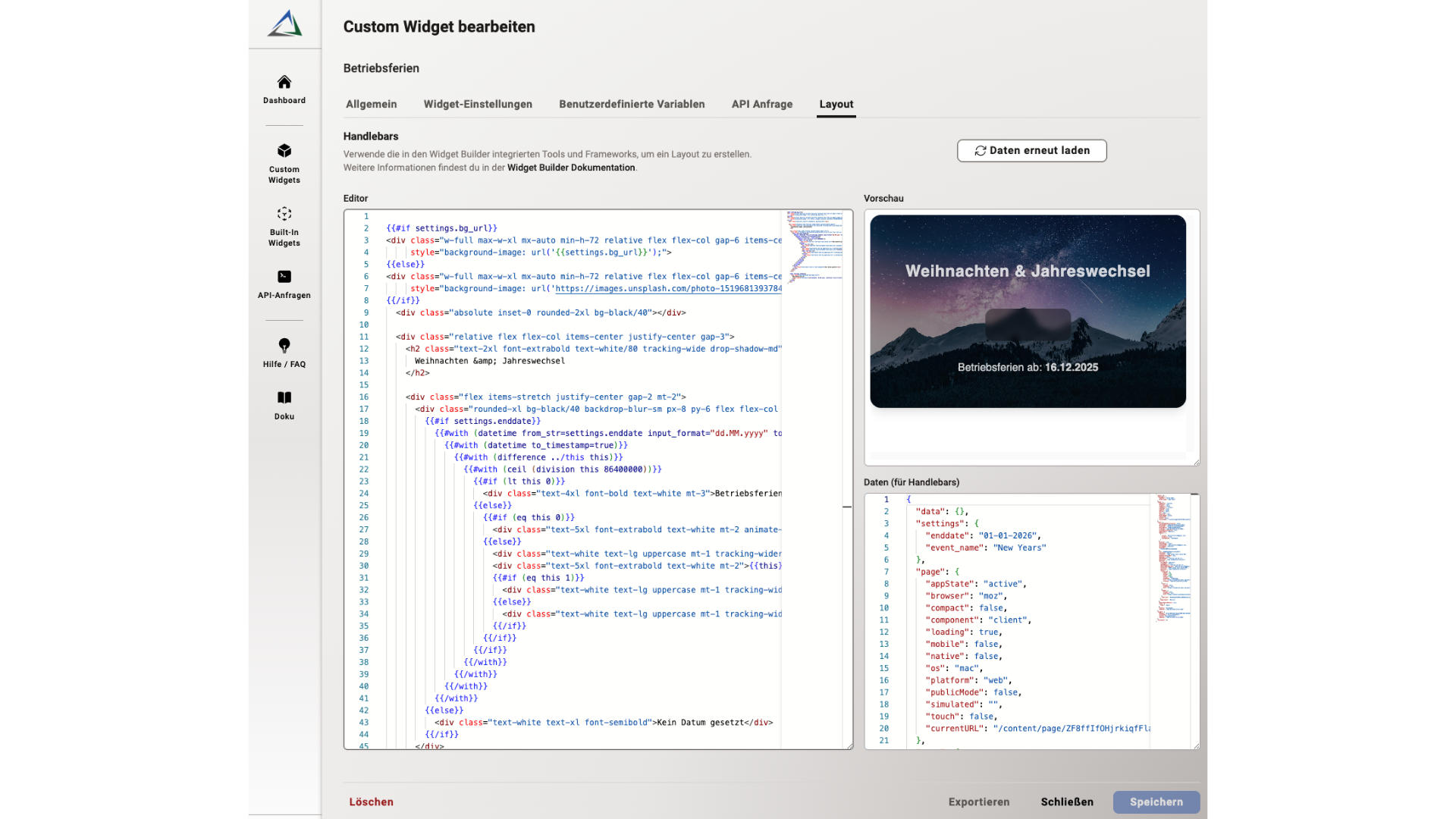Open the Widget-Einstellungen tab

[x=478, y=104]
